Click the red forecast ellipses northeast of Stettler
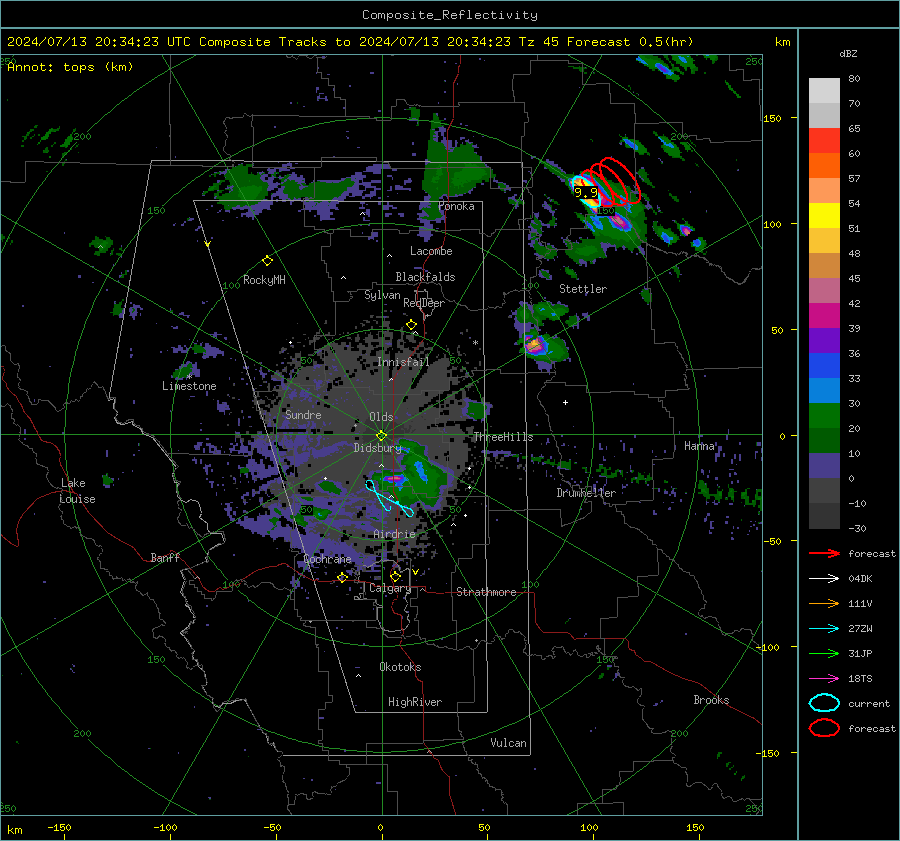Image resolution: width=900 pixels, height=841 pixels. tap(615, 181)
